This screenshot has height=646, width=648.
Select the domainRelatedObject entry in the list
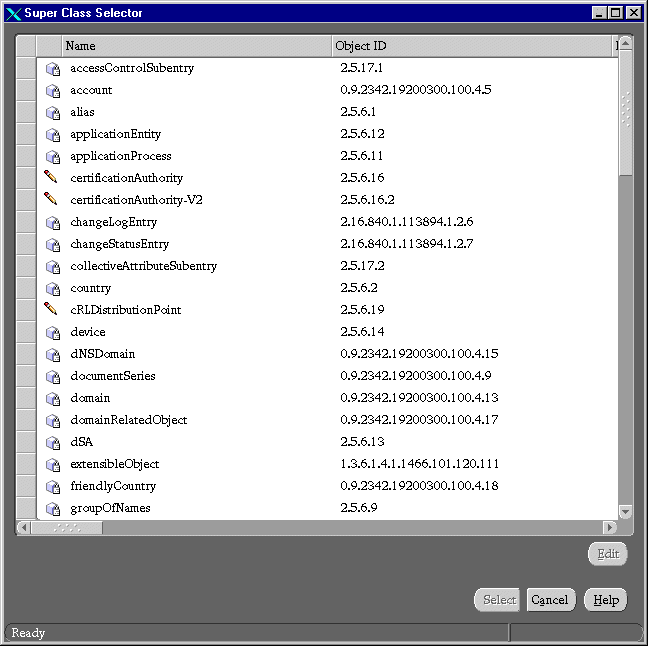pos(128,420)
